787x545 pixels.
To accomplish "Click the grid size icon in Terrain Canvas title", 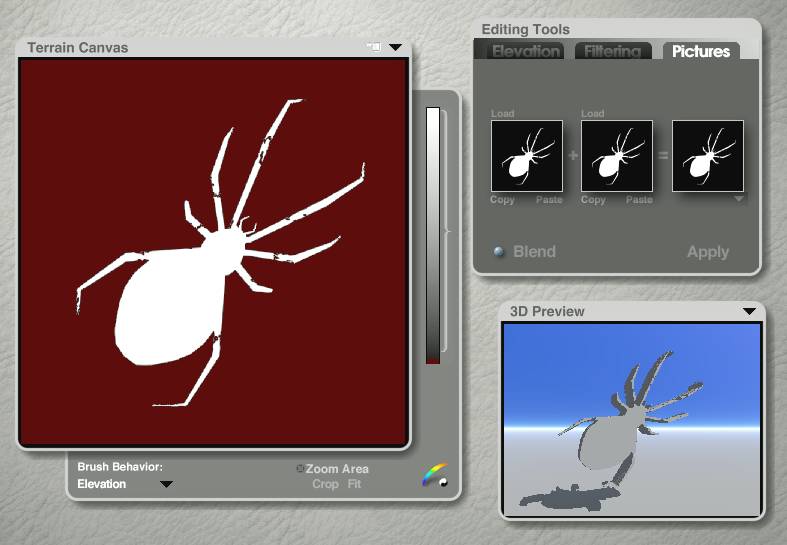I will point(374,47).
